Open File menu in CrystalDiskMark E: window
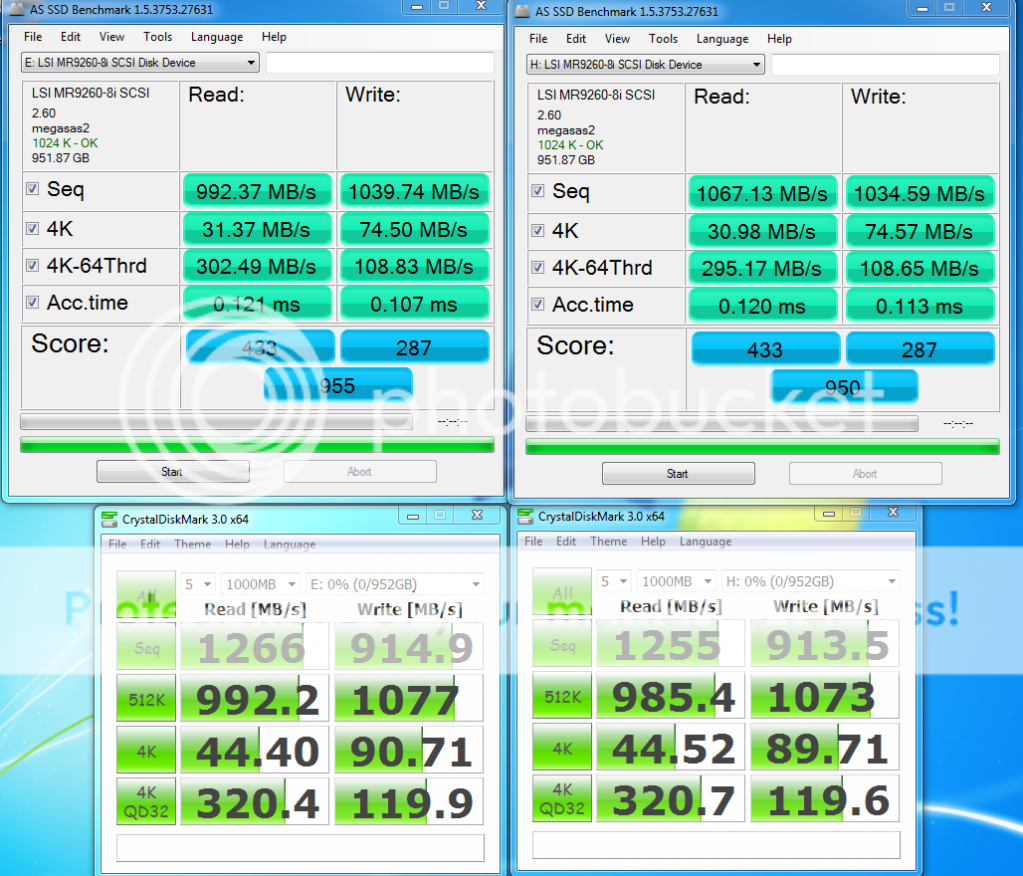This screenshot has width=1023, height=876. [x=117, y=544]
